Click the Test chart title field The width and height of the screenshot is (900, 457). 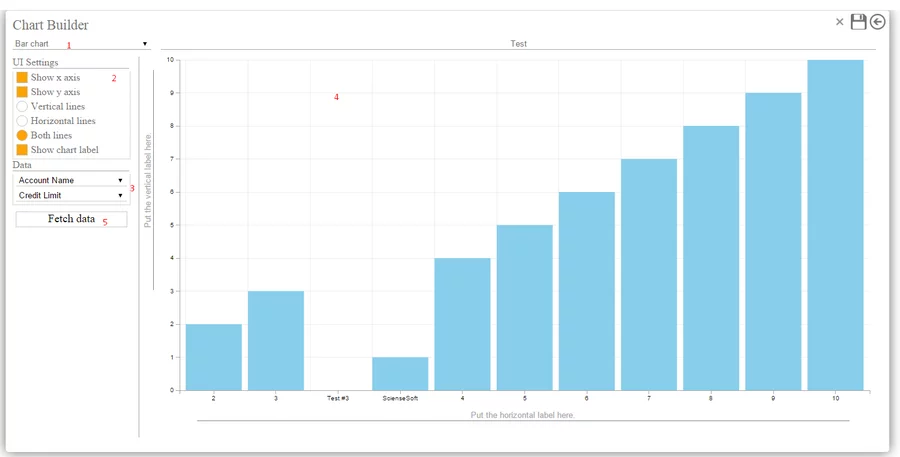pyautogui.click(x=518, y=44)
